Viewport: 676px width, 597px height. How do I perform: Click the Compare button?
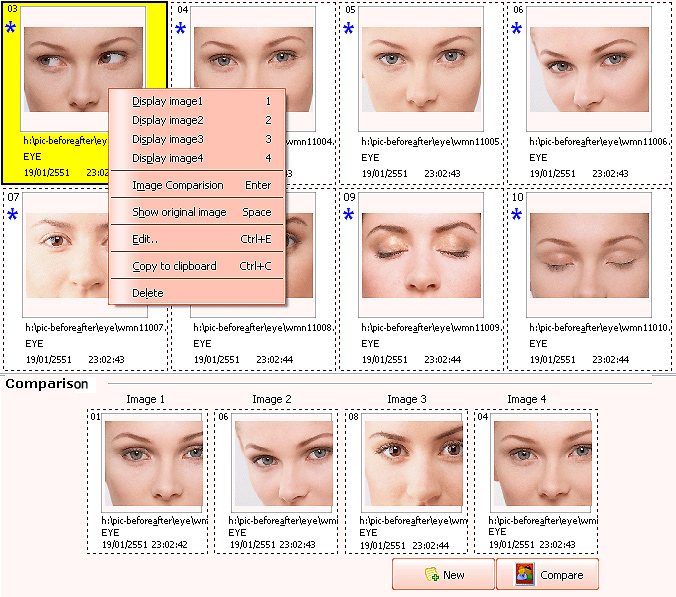point(548,575)
